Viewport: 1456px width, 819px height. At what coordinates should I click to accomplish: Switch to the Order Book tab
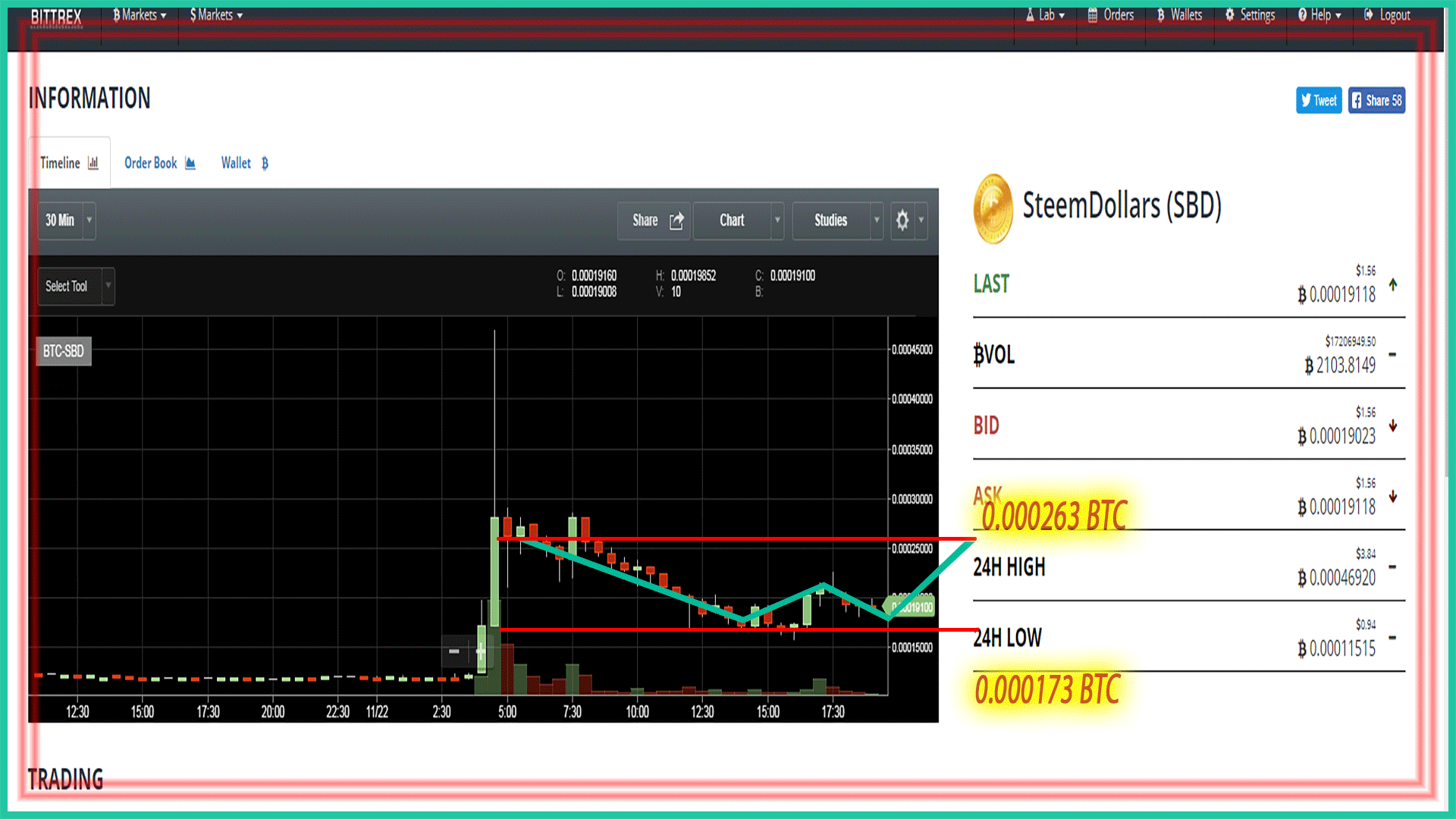pos(160,163)
